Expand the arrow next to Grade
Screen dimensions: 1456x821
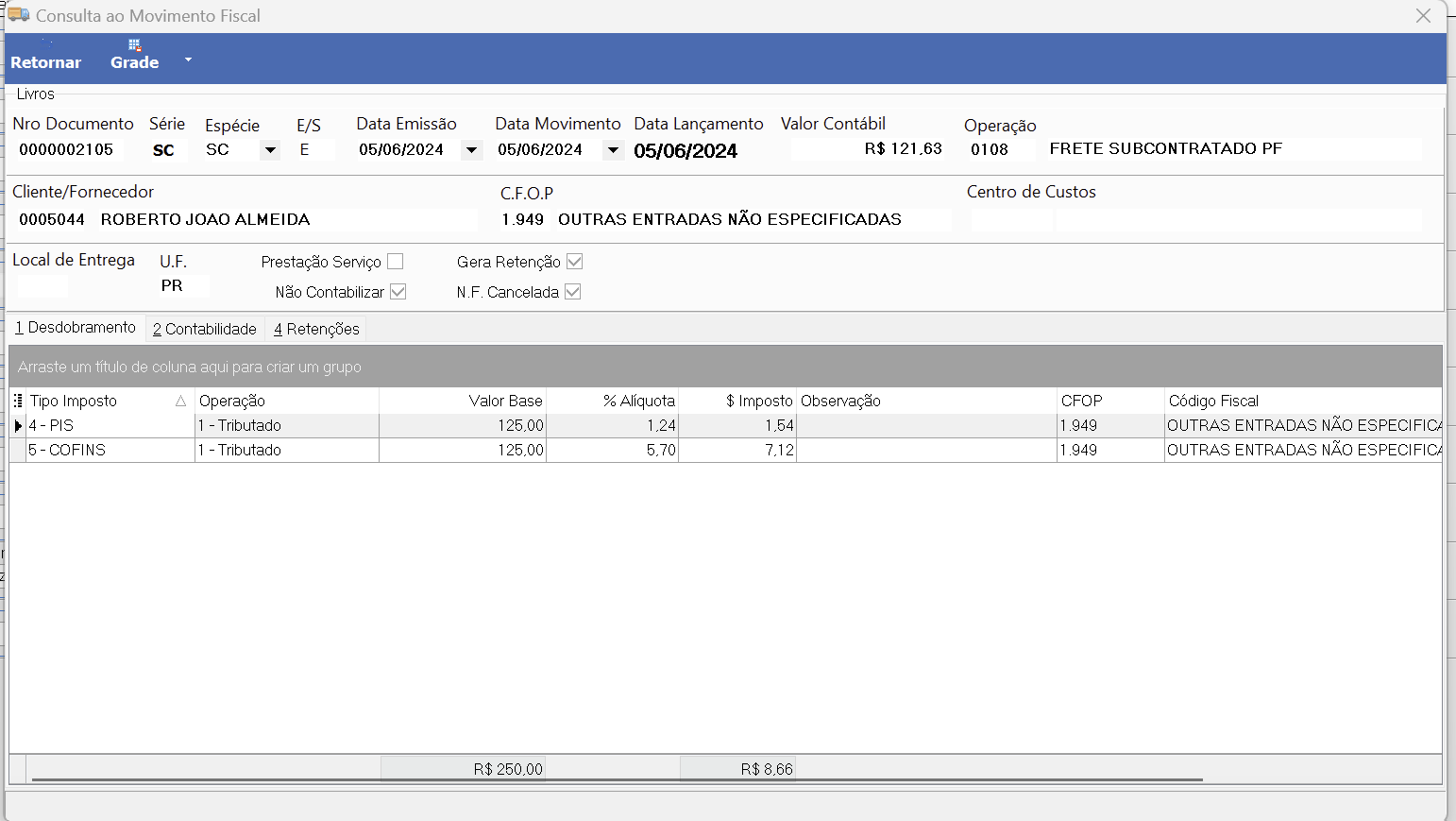click(x=188, y=60)
